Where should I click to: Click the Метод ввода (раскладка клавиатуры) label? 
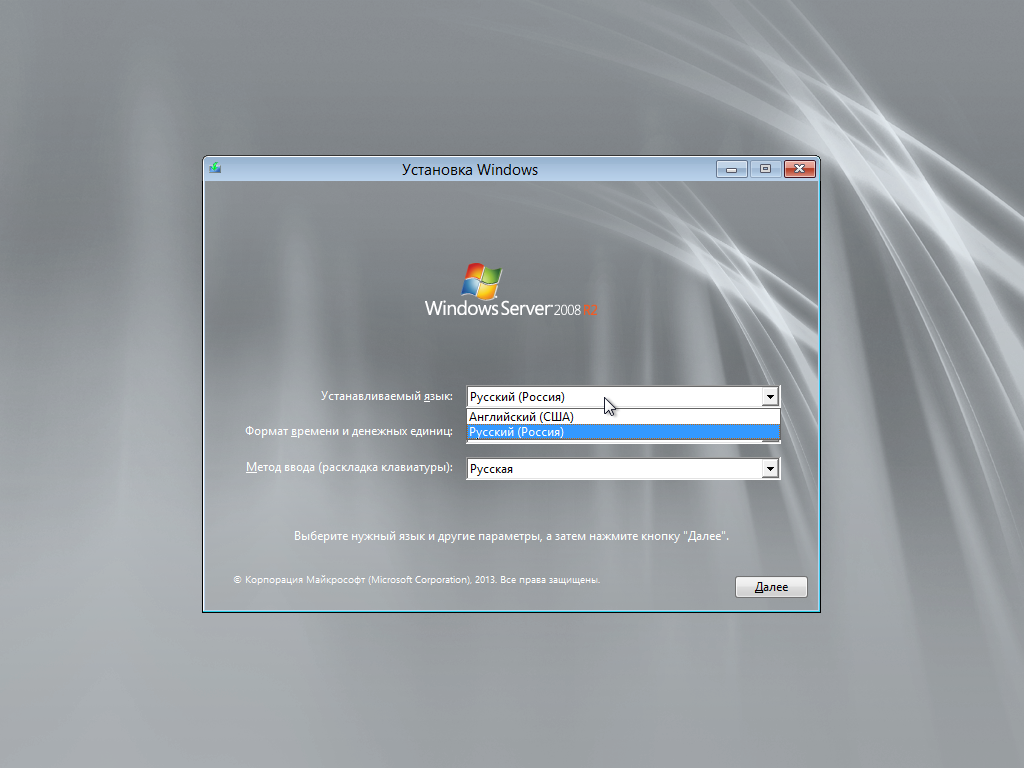tap(349, 467)
